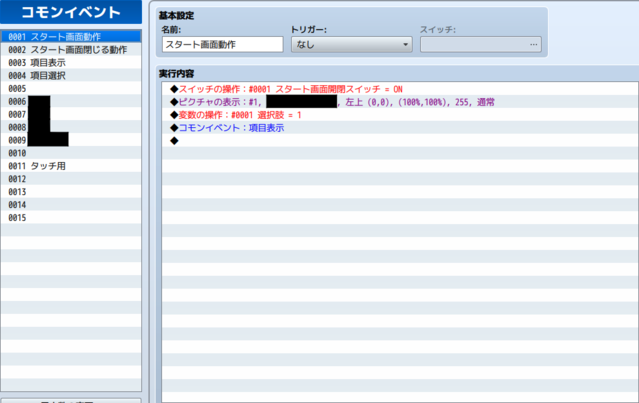This screenshot has height=403, width=639.
Task: Select common event 0003 項目表示
Action: tap(71, 63)
